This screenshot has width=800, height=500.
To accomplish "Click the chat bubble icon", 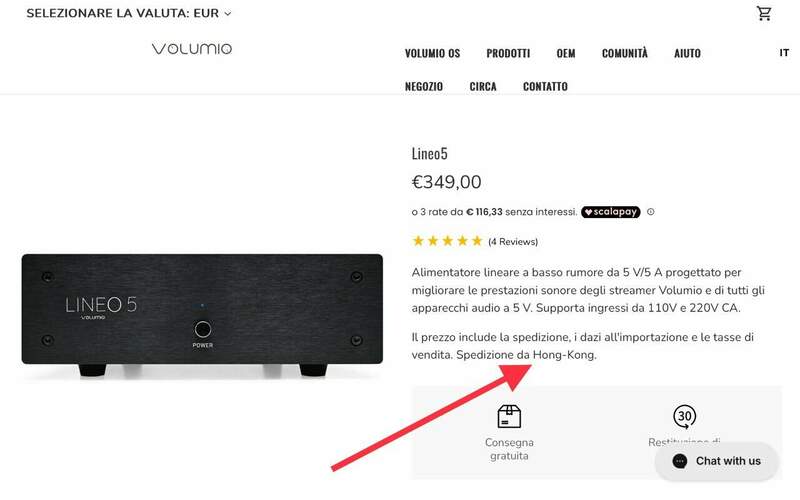I will [x=679, y=461].
